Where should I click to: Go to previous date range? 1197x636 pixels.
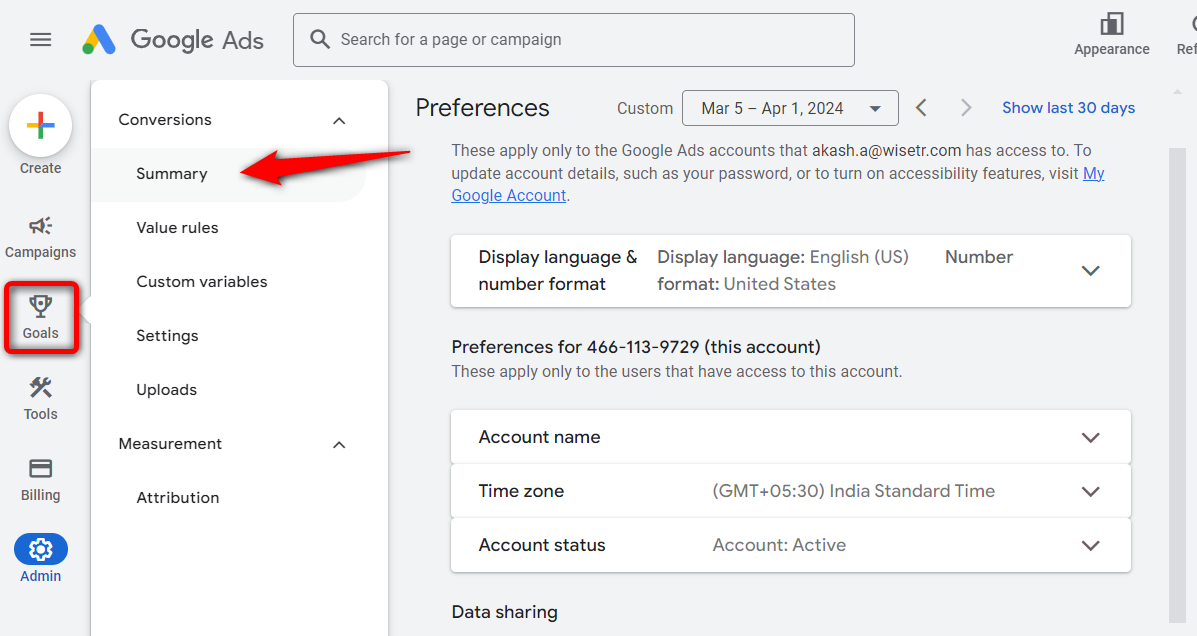tap(921, 108)
